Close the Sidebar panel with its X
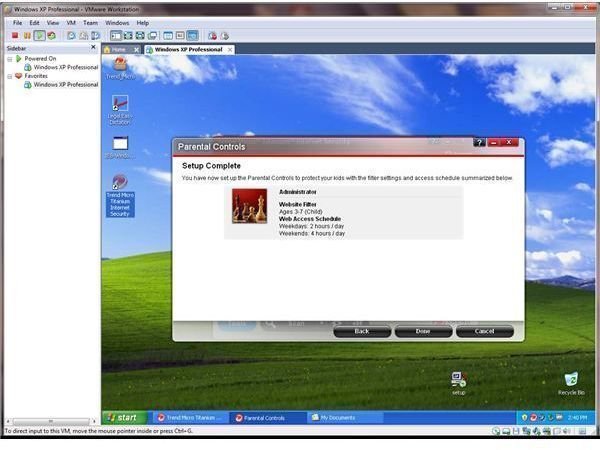This screenshot has width=600, height=450. 93,47
